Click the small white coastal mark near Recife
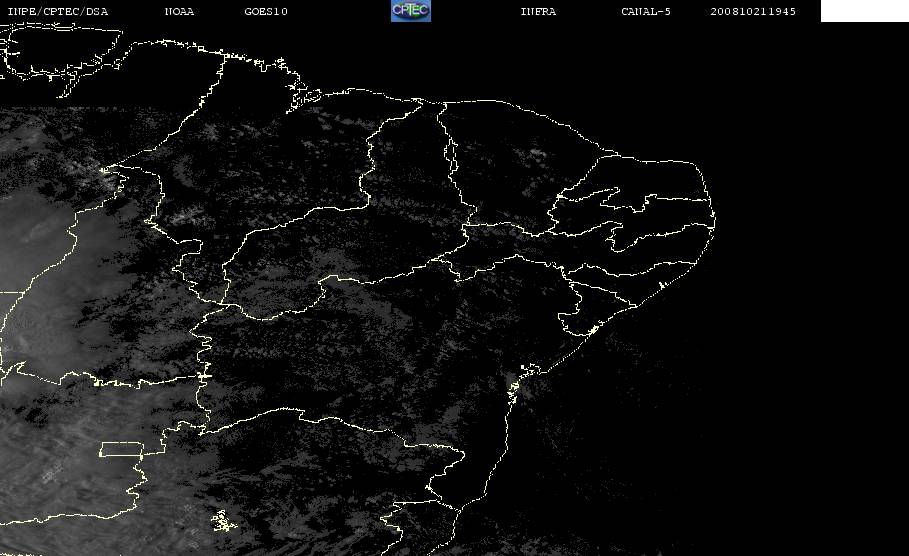Screen dimensions: 909x556 661,285
